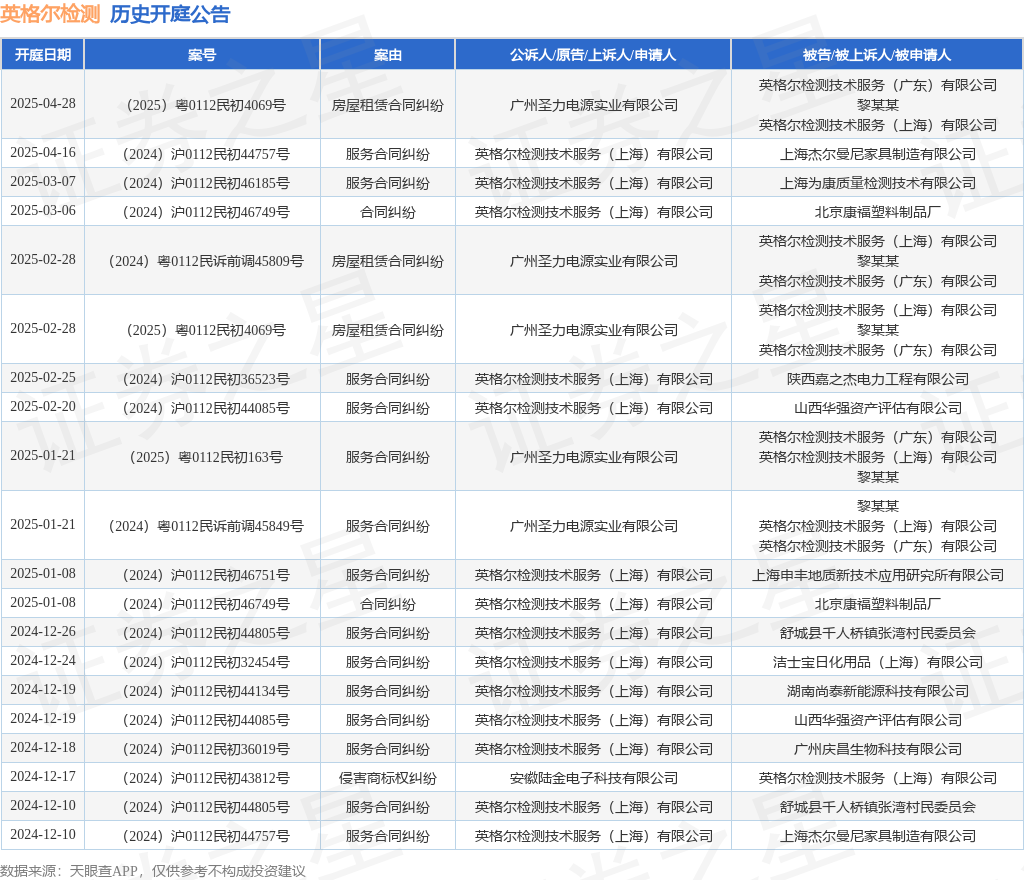Click case number (2024)沪0112民初44757号 in 2024-12-10 row
1024x880 pixels.
point(206,836)
